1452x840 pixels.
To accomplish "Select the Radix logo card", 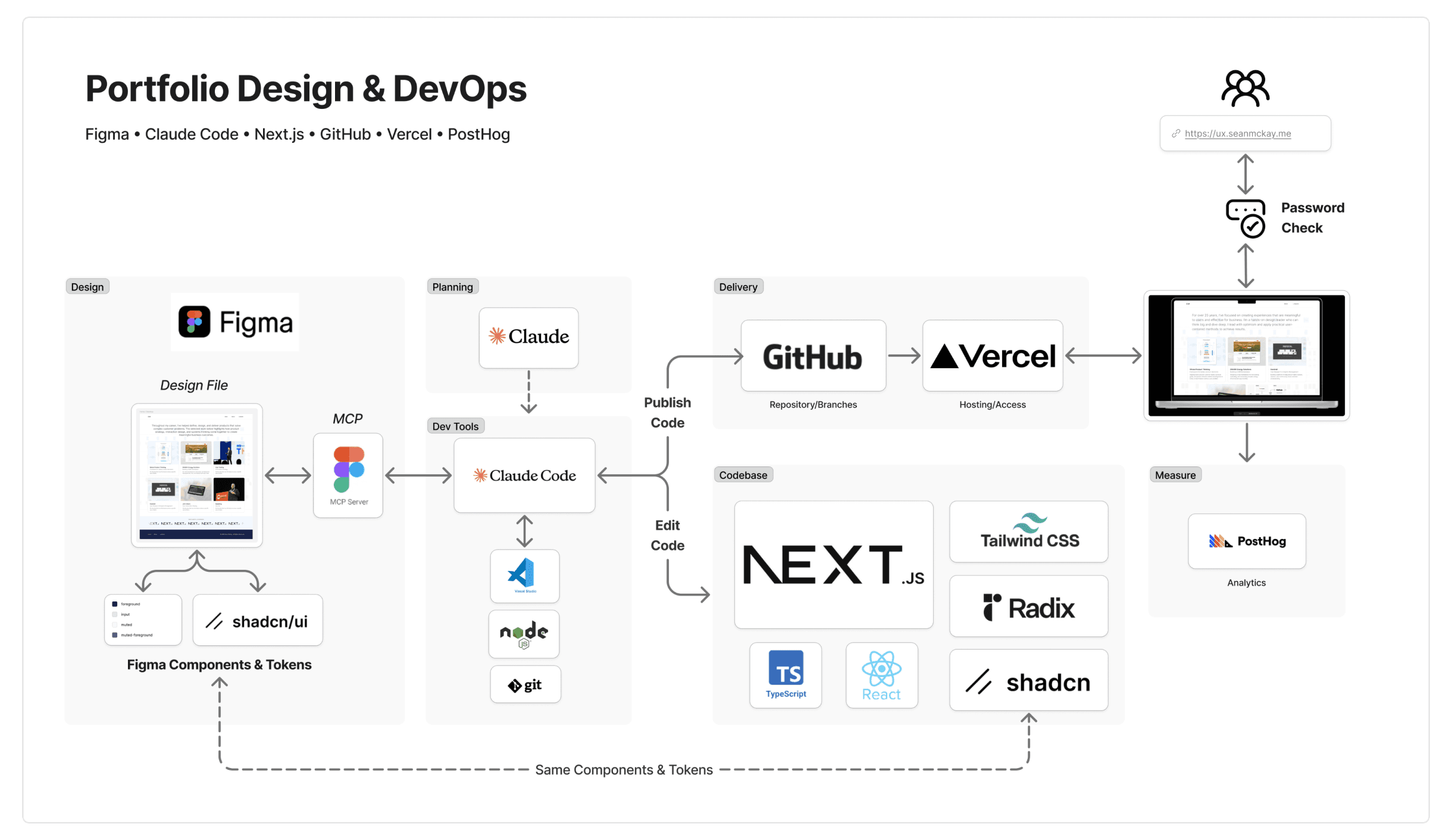I will (x=1029, y=606).
